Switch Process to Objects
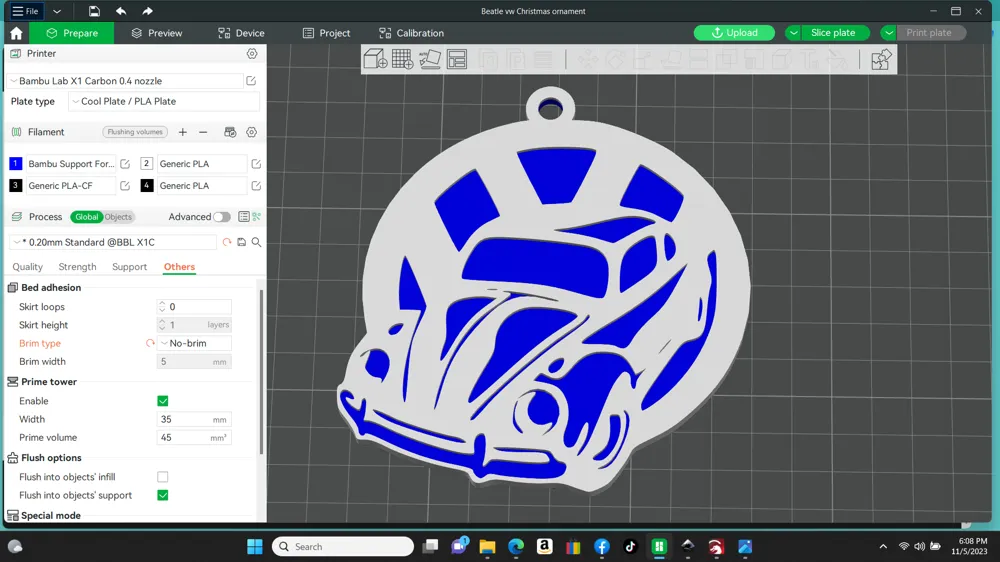1000x562 pixels. pyautogui.click(x=118, y=217)
